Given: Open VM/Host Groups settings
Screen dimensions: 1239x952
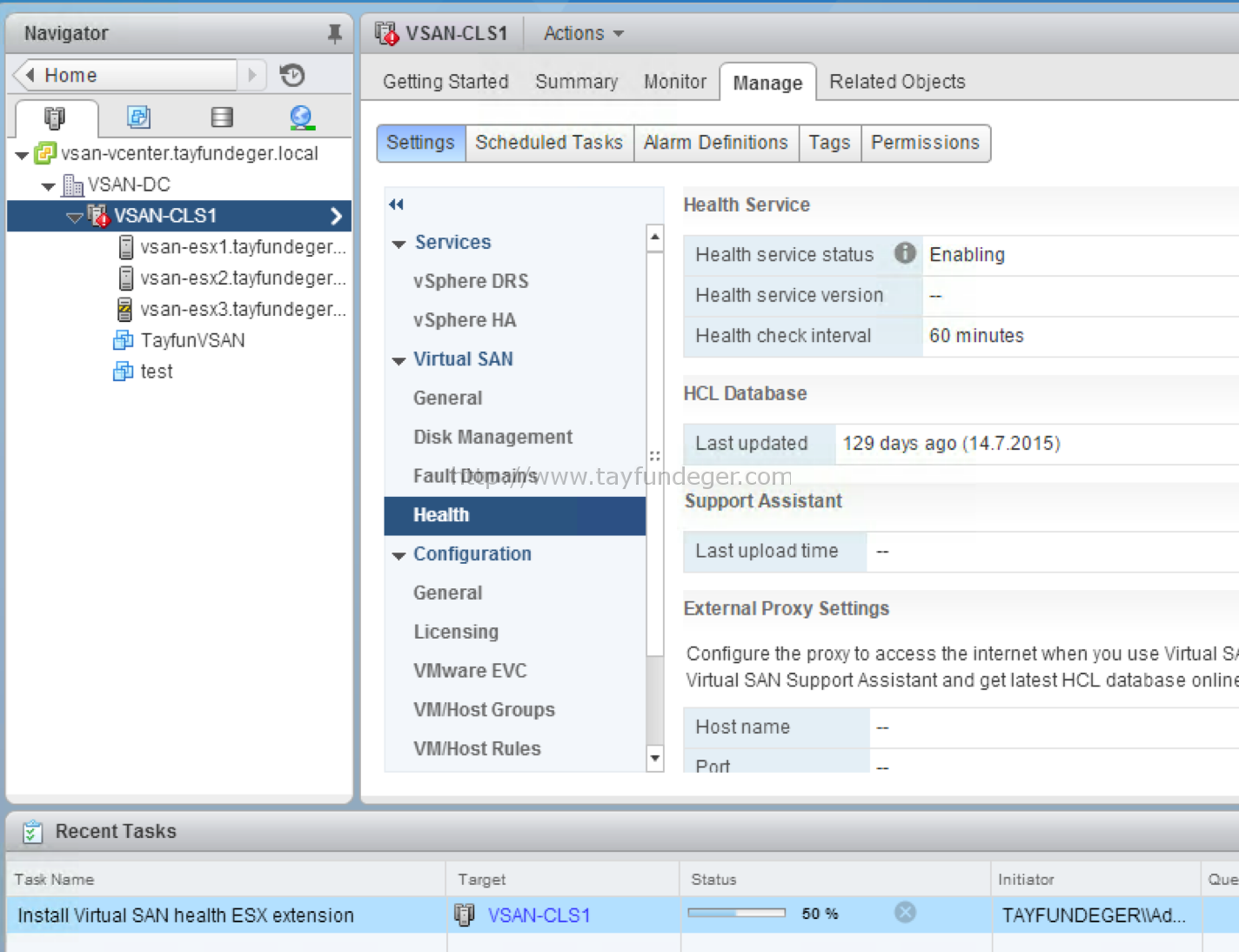Looking at the screenshot, I should click(484, 710).
